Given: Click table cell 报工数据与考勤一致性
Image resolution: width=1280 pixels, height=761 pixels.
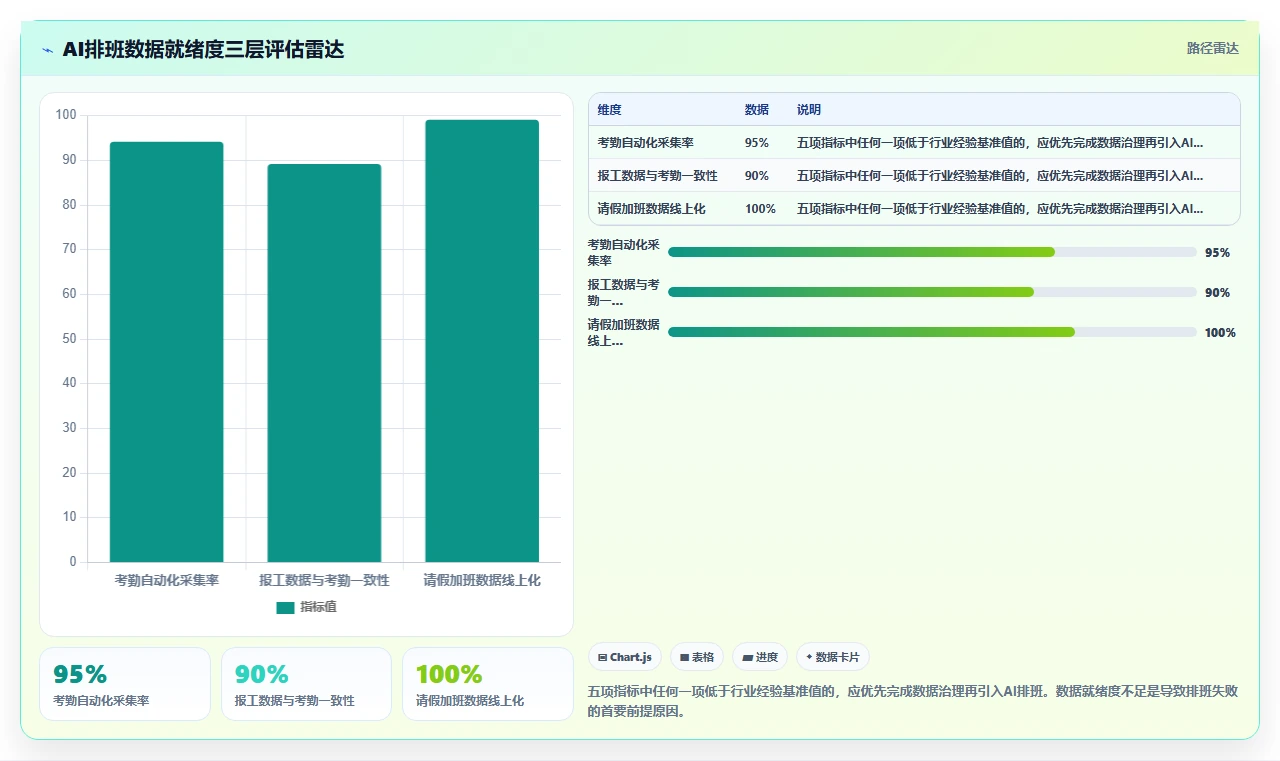Looking at the screenshot, I should point(657,176).
